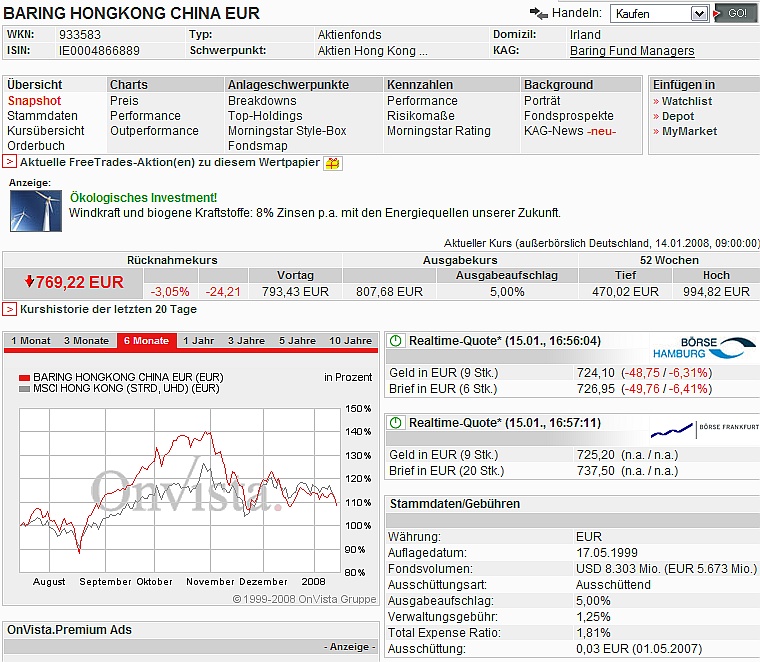This screenshot has height=662, width=760.
Task: Switch chart to 1 Jahr tab
Action: (x=198, y=341)
